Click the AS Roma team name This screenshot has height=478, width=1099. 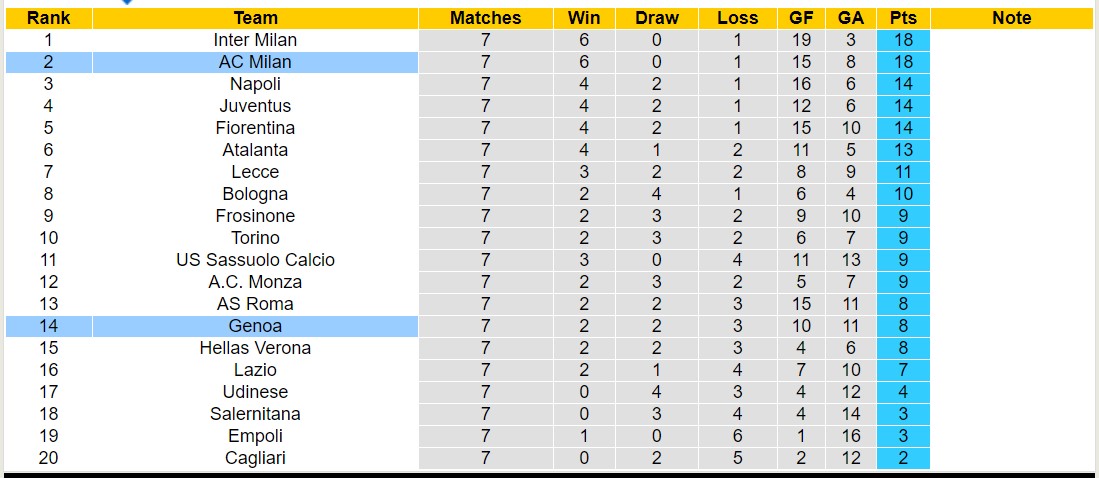(x=255, y=304)
